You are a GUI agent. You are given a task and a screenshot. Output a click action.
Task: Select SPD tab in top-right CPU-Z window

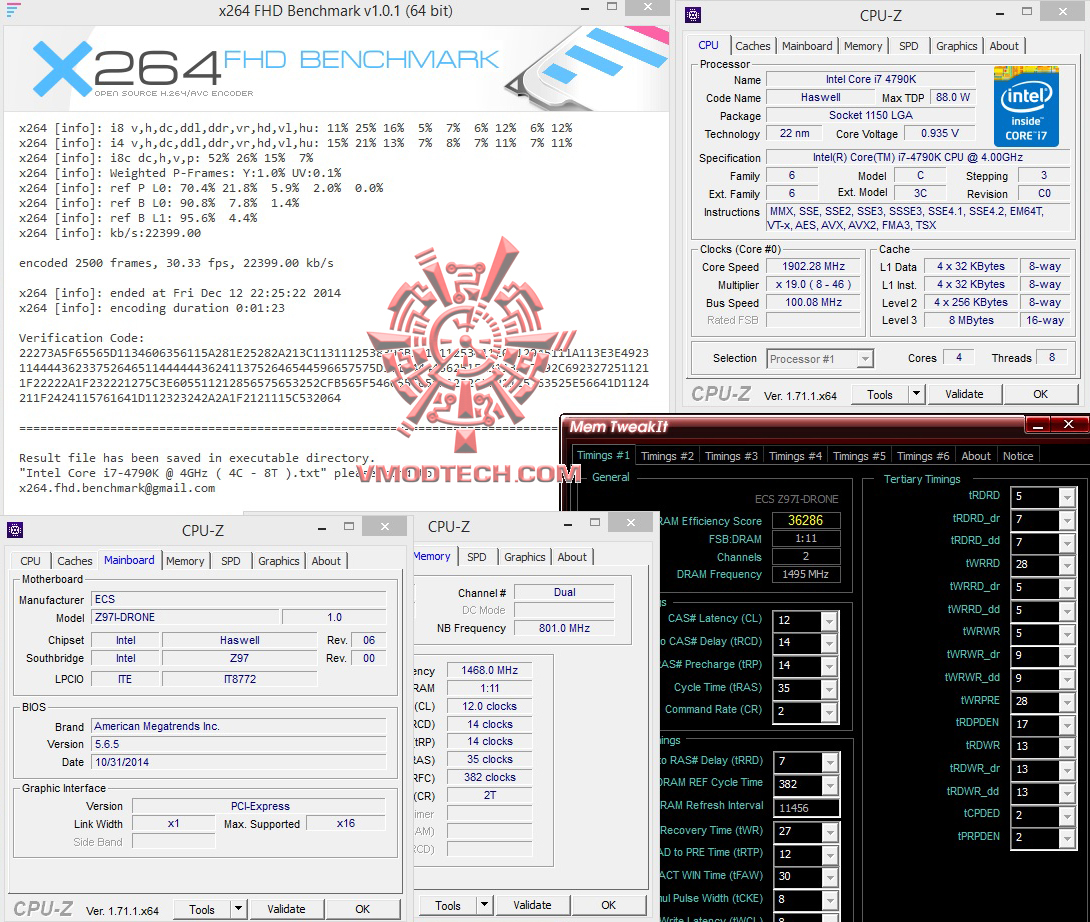(908, 46)
